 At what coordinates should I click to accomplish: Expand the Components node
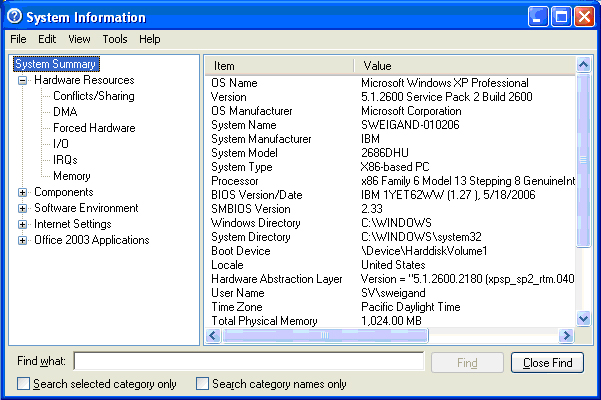tap(23, 192)
